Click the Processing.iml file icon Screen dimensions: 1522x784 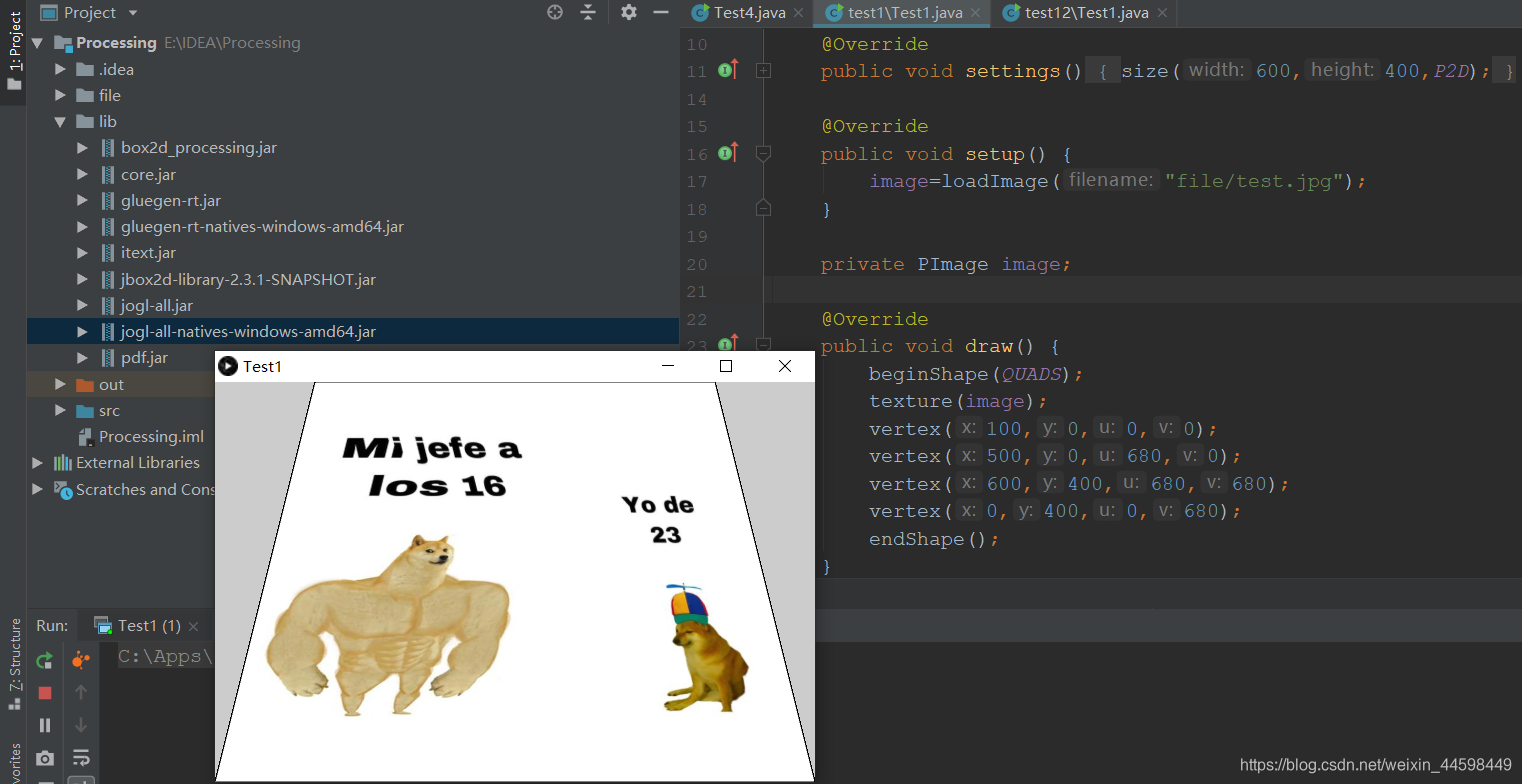[x=86, y=436]
